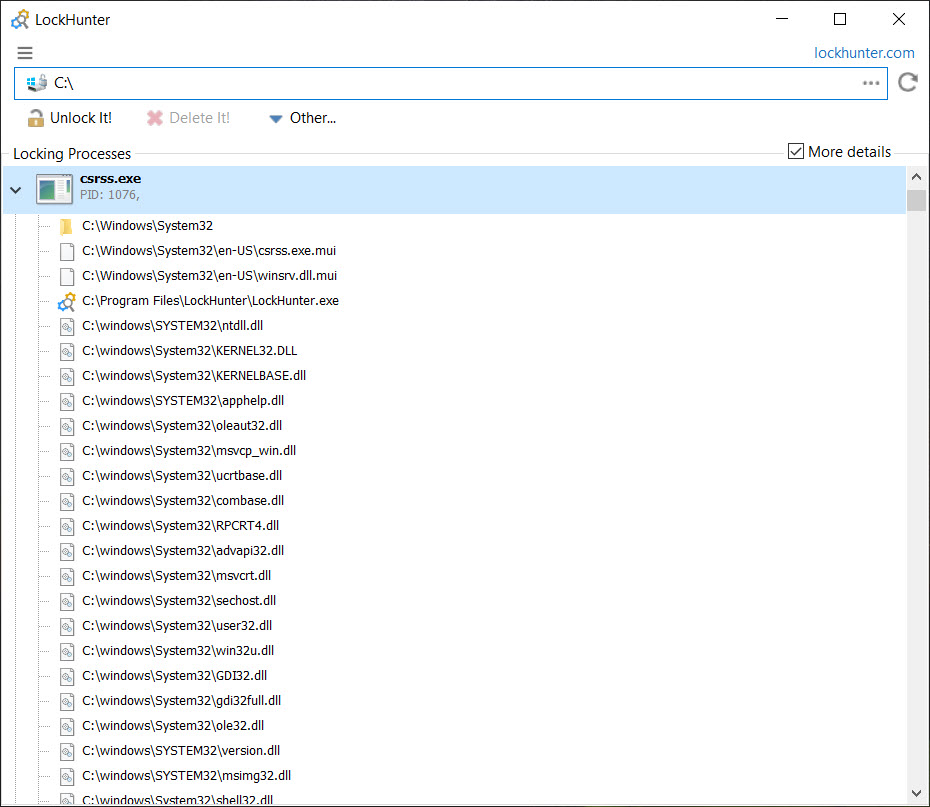Click inside the C:\ path input field
This screenshot has height=807, width=930.
click(451, 83)
